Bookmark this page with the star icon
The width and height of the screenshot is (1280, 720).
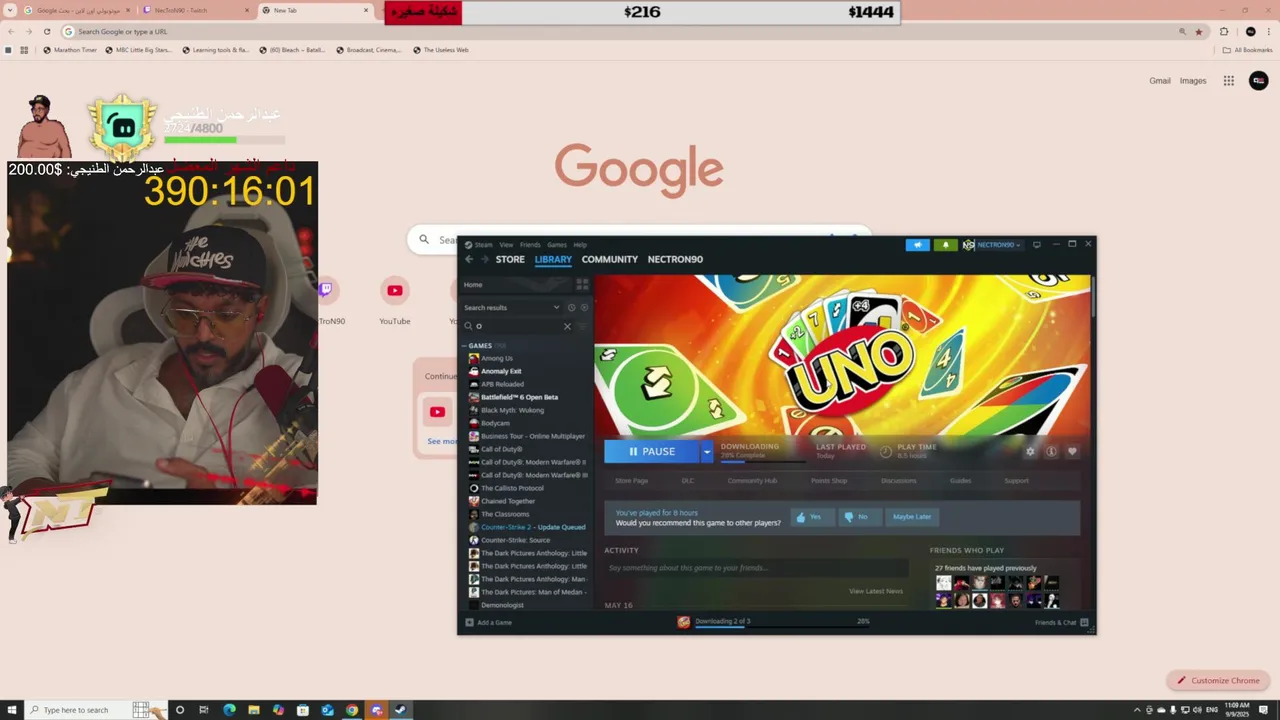1199,32
